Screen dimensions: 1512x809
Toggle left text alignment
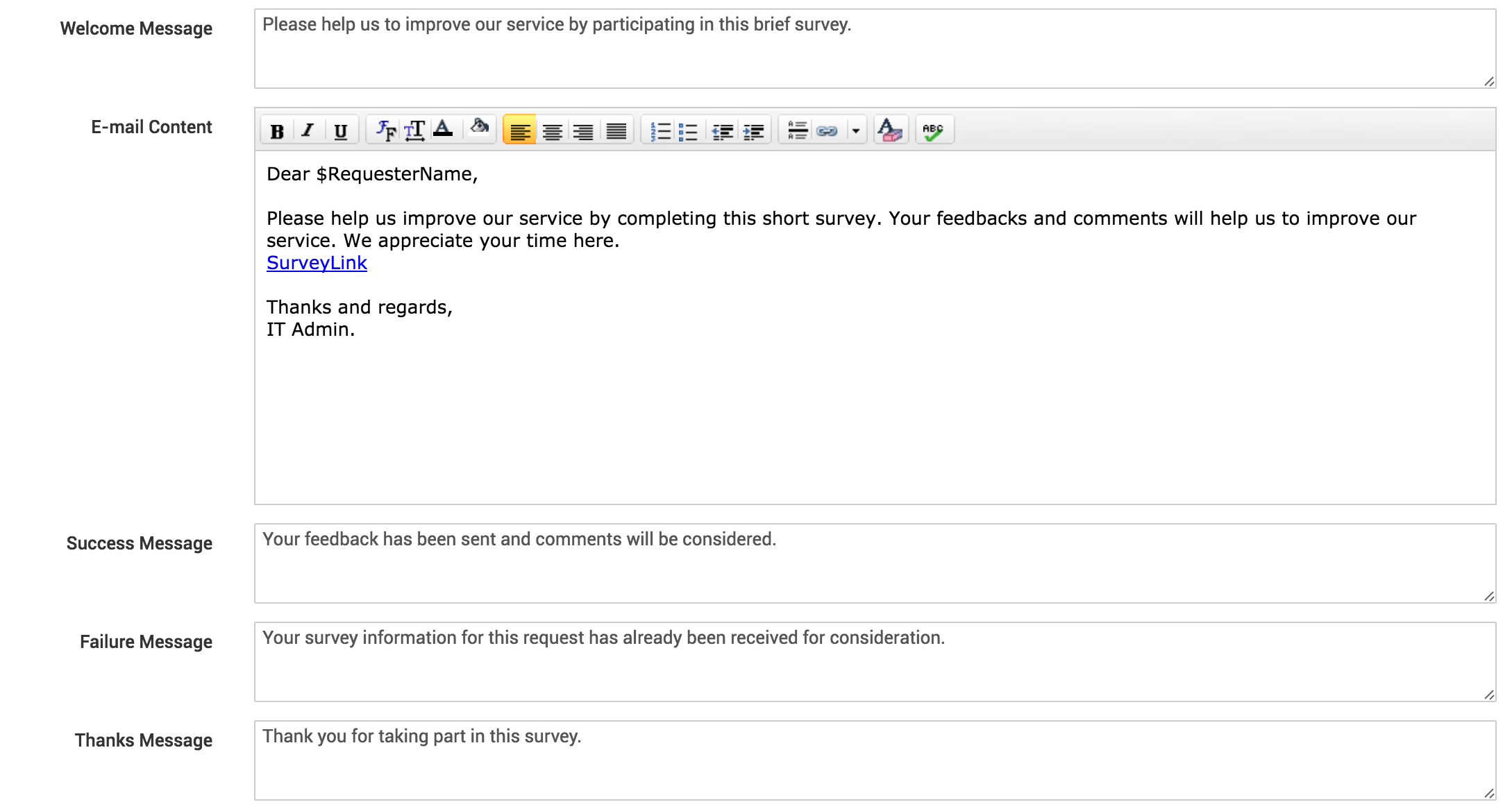519,130
